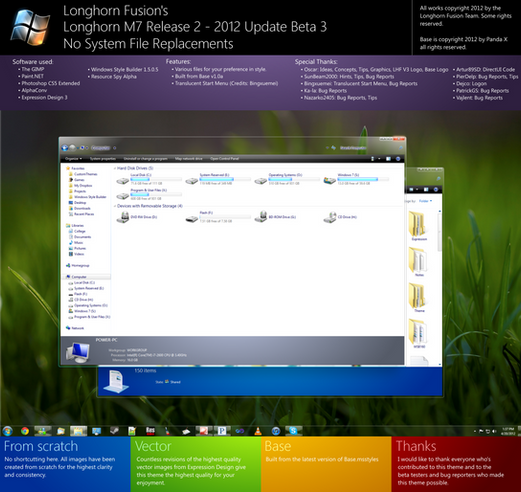Click the Explorer help icon
This screenshot has width=521, height=492.
(x=398, y=159)
